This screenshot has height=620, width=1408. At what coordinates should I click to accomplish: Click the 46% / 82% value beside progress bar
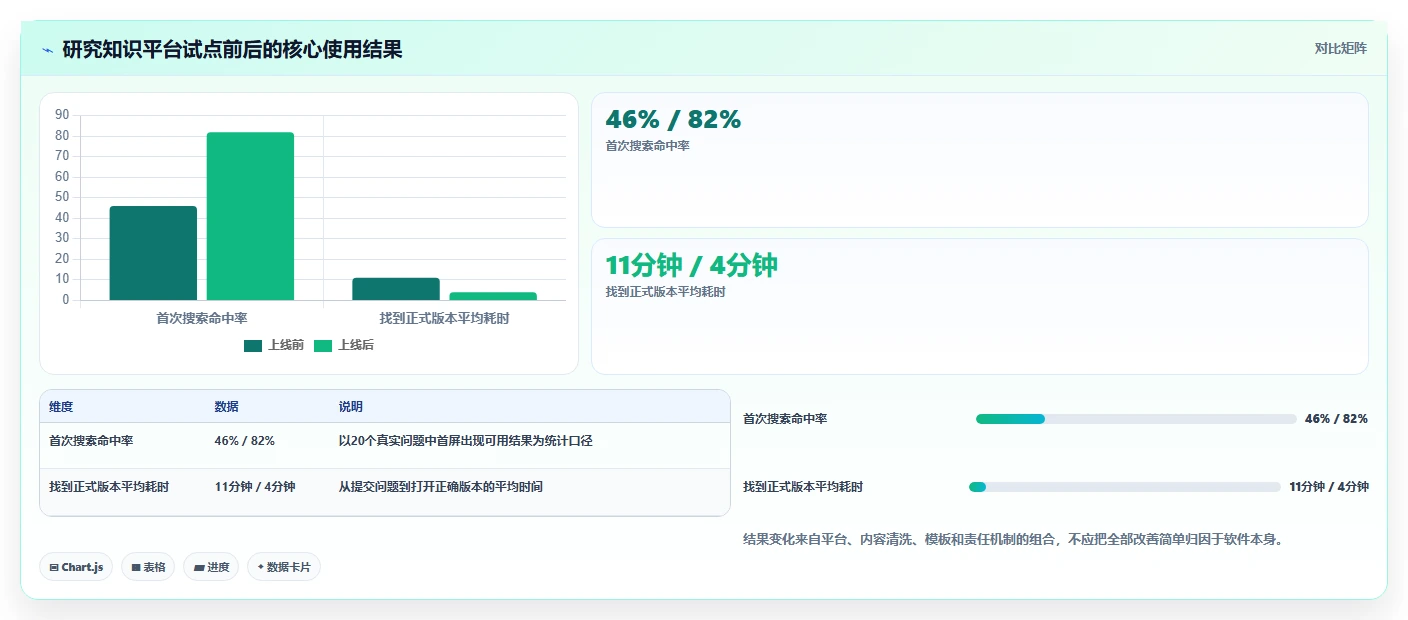(1336, 419)
